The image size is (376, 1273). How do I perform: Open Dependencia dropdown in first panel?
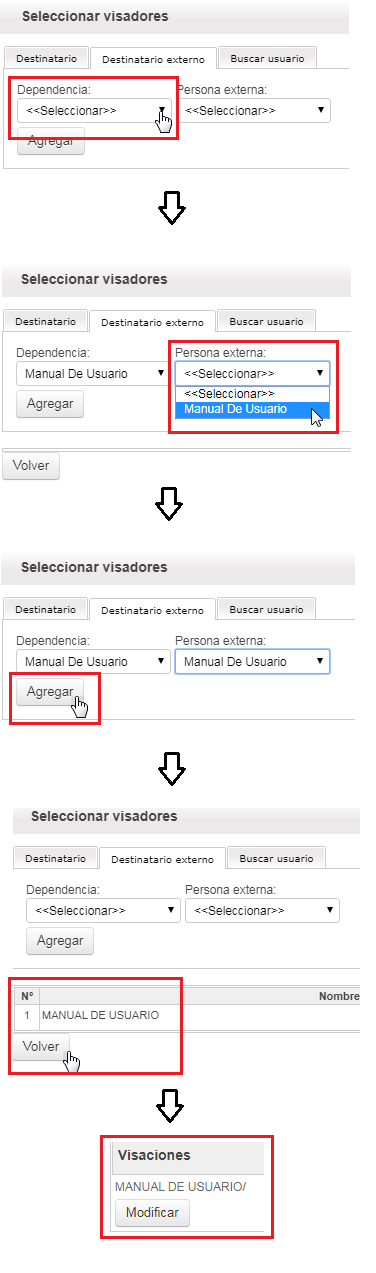[94, 110]
